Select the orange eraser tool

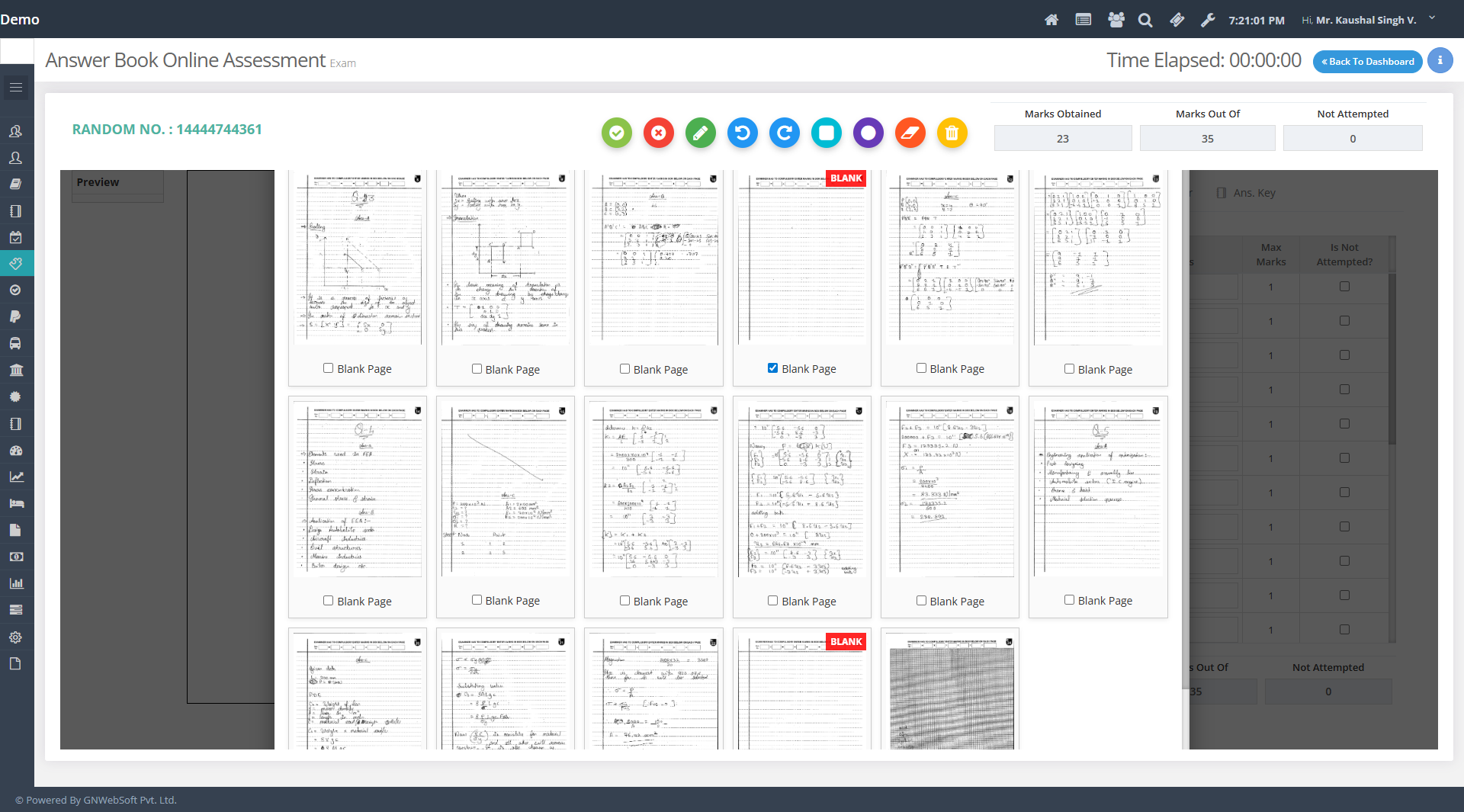pos(910,133)
